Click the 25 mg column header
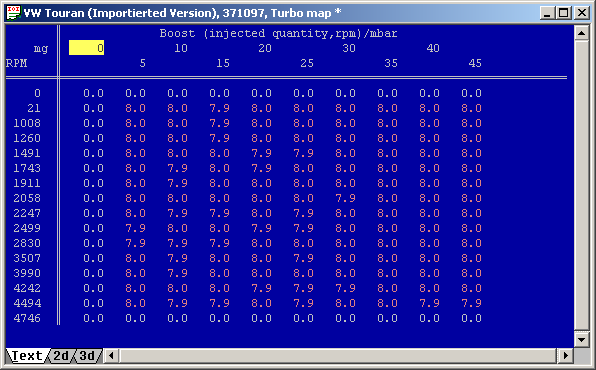Image resolution: width=596 pixels, height=370 pixels. [x=307, y=63]
